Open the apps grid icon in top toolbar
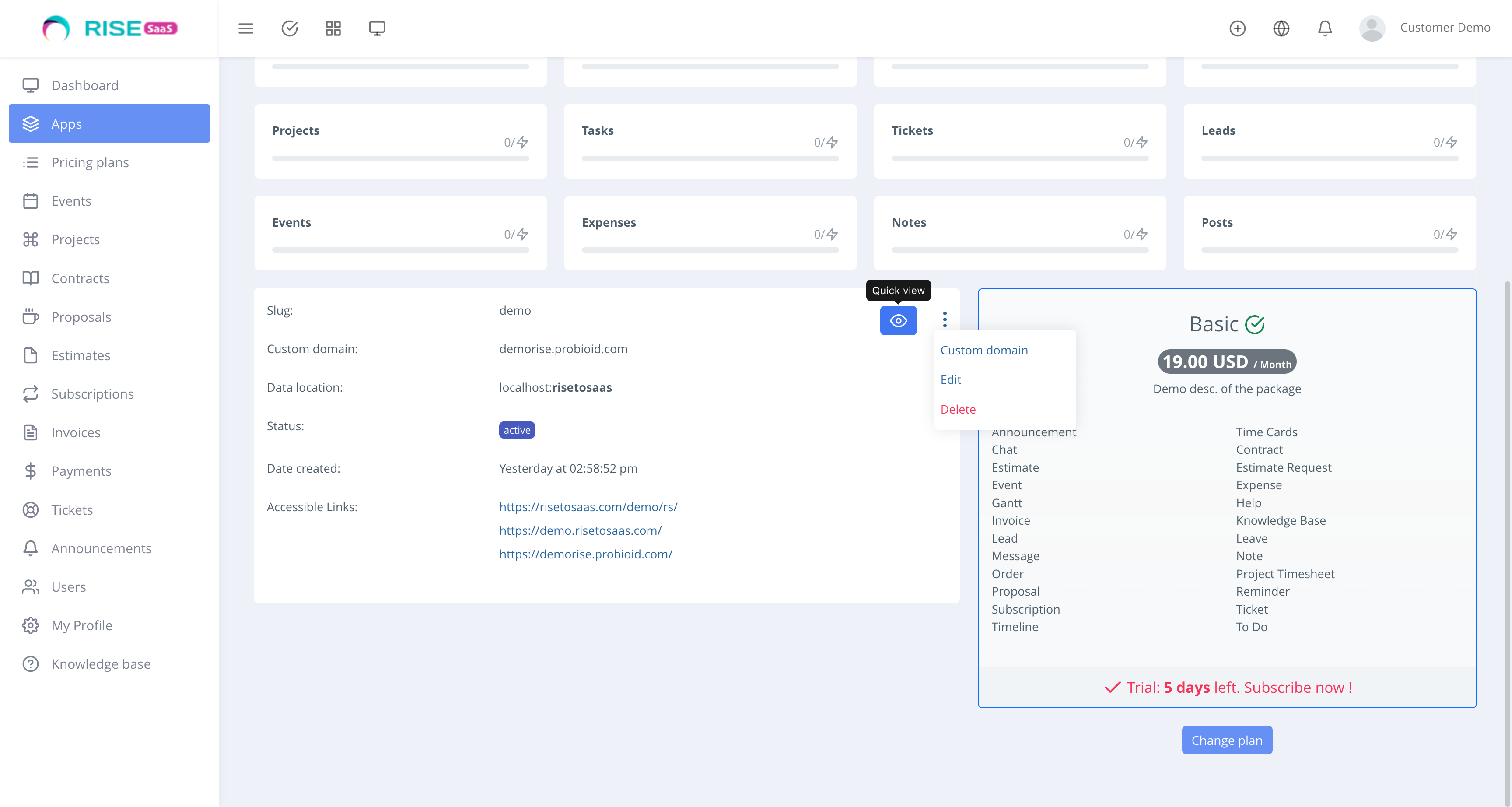This screenshot has height=807, width=1512. (x=333, y=28)
